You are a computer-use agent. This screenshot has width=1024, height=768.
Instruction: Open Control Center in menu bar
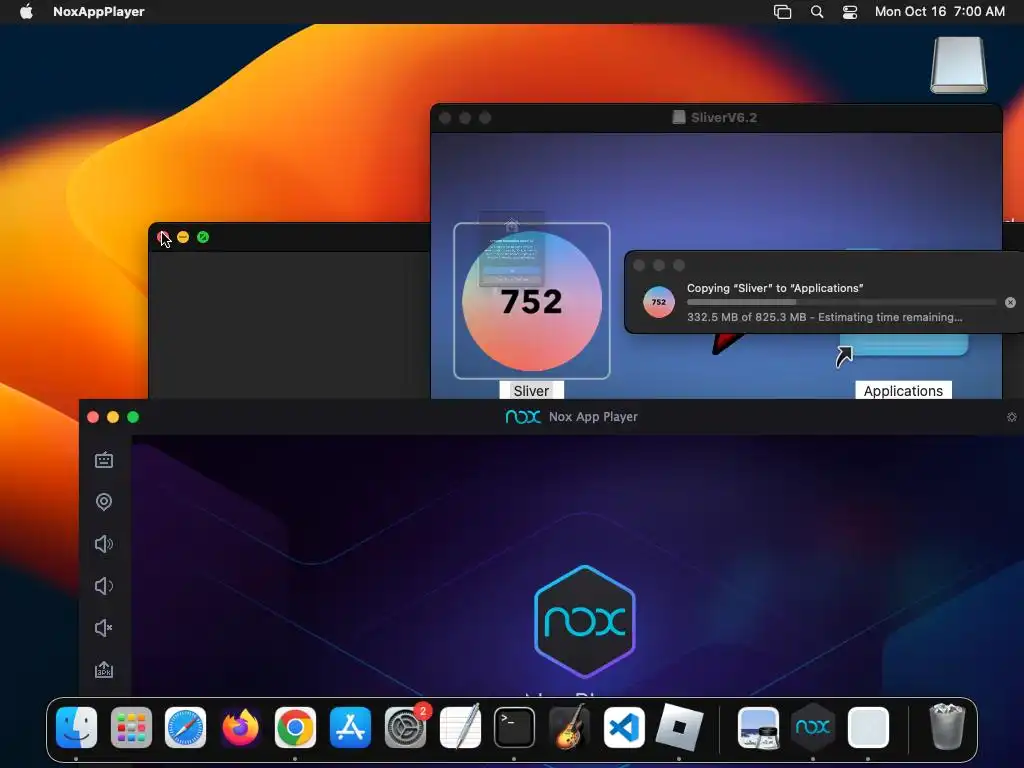tap(850, 11)
